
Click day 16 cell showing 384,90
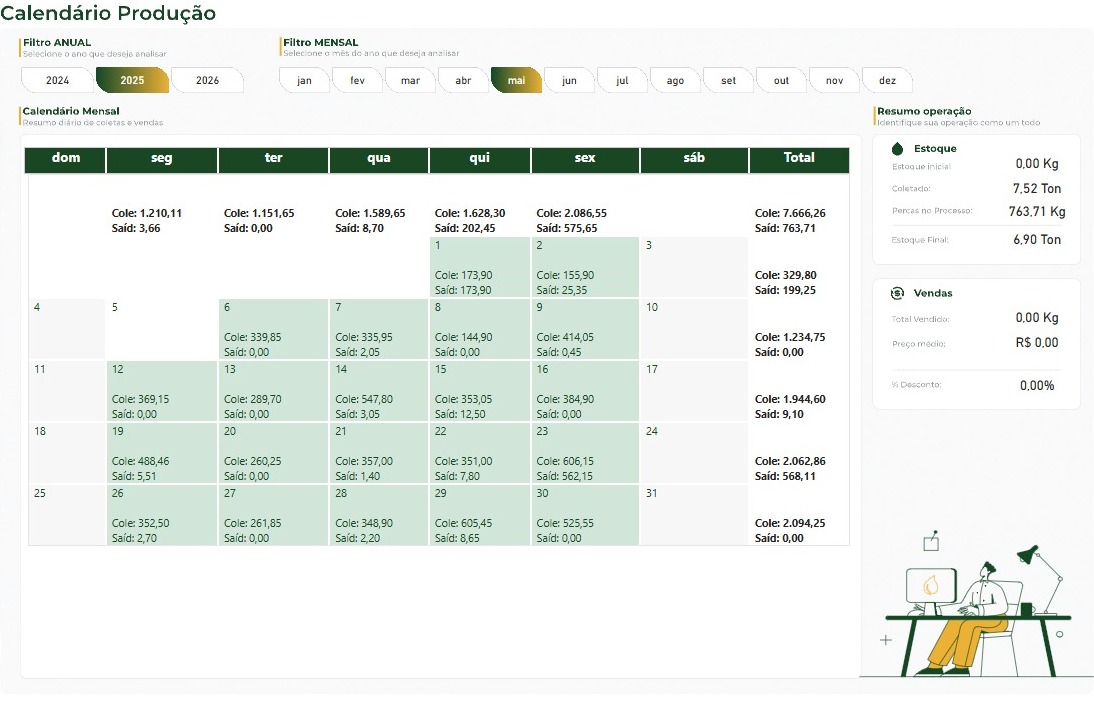pyautogui.click(x=585, y=391)
